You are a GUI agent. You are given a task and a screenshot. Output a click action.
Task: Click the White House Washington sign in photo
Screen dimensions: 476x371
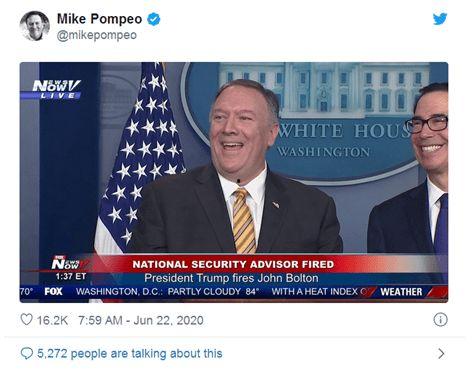pos(340,140)
